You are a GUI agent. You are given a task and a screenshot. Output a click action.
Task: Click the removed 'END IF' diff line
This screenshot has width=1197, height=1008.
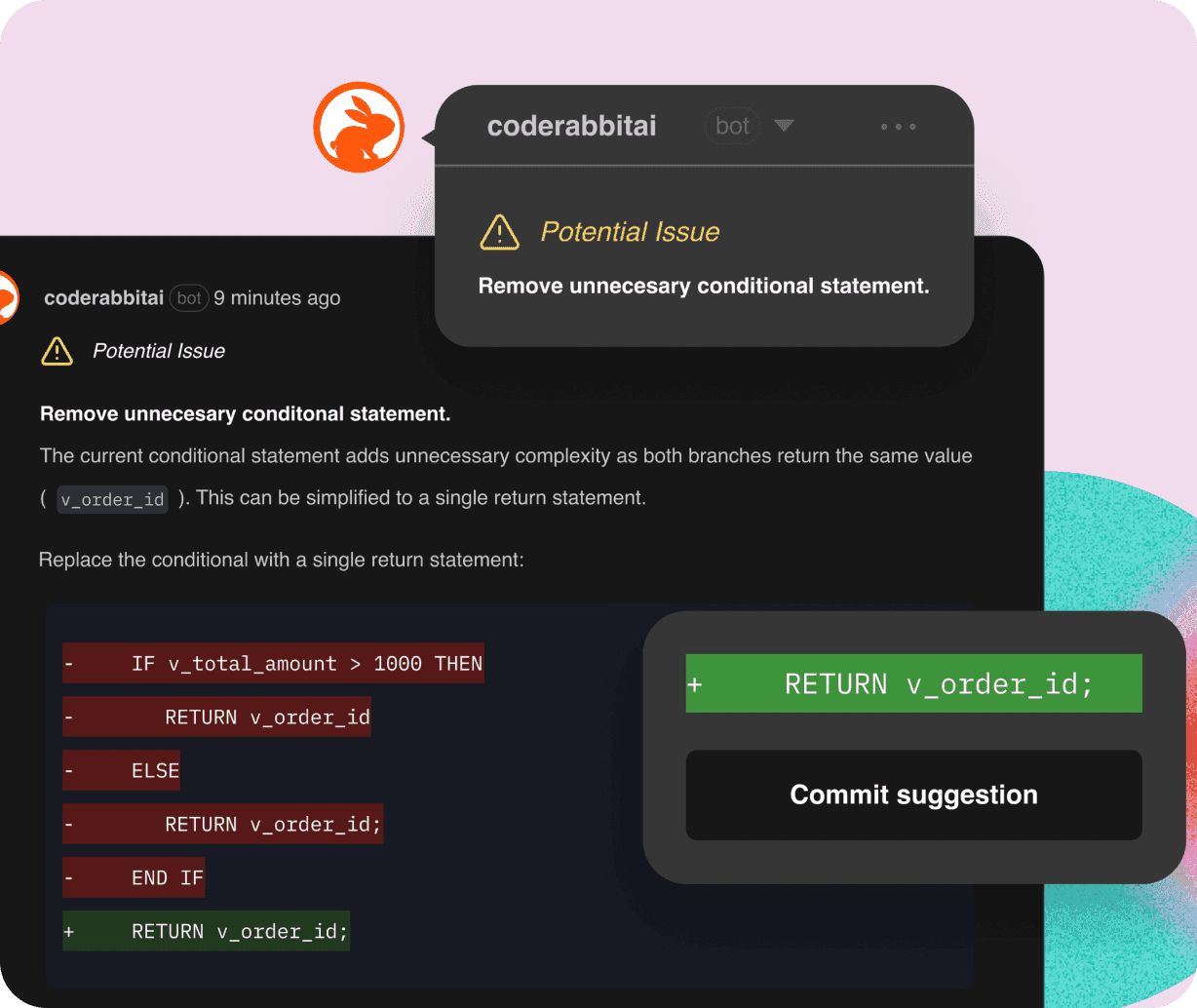[134, 878]
